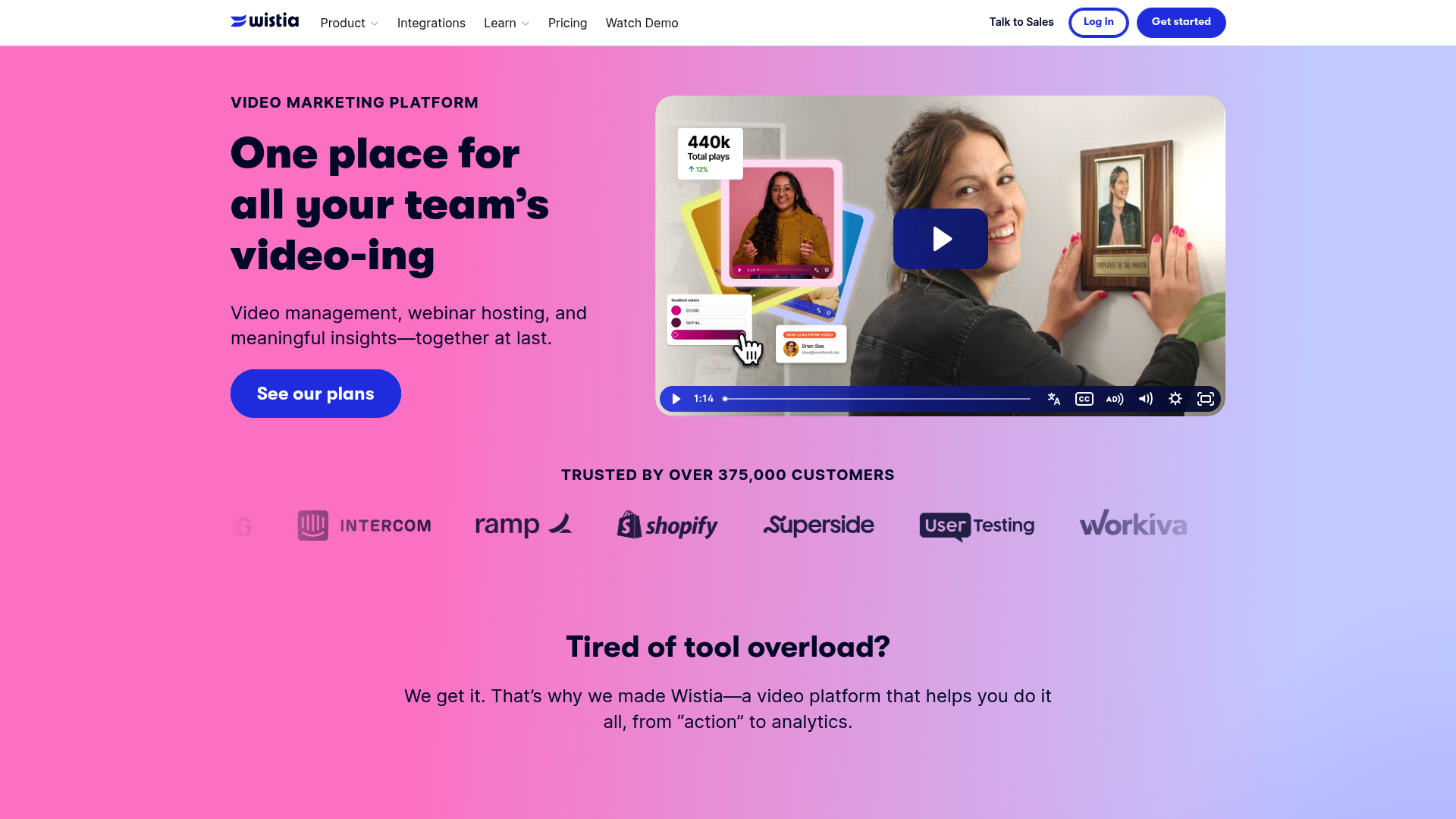1456x819 pixels.
Task: Click the video progress seek bar
Action: (877, 399)
